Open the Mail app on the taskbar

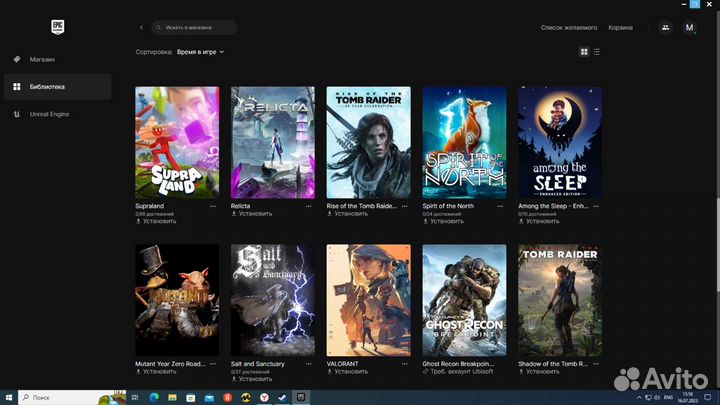[209, 397]
